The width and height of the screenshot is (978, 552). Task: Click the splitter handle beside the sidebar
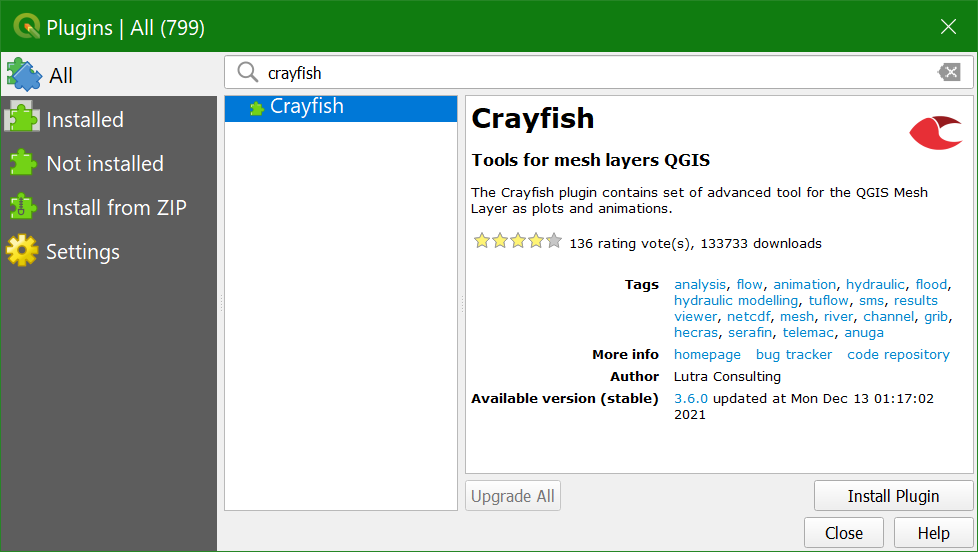tap(221, 303)
